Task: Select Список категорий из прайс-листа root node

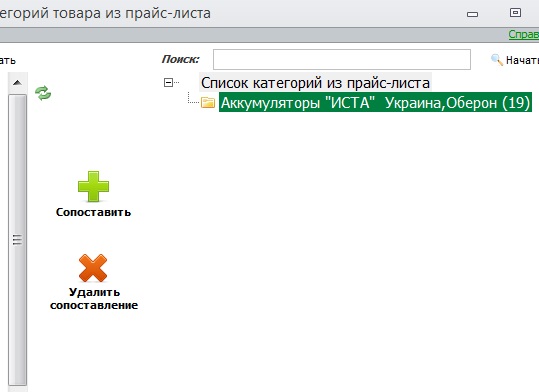Action: point(315,83)
